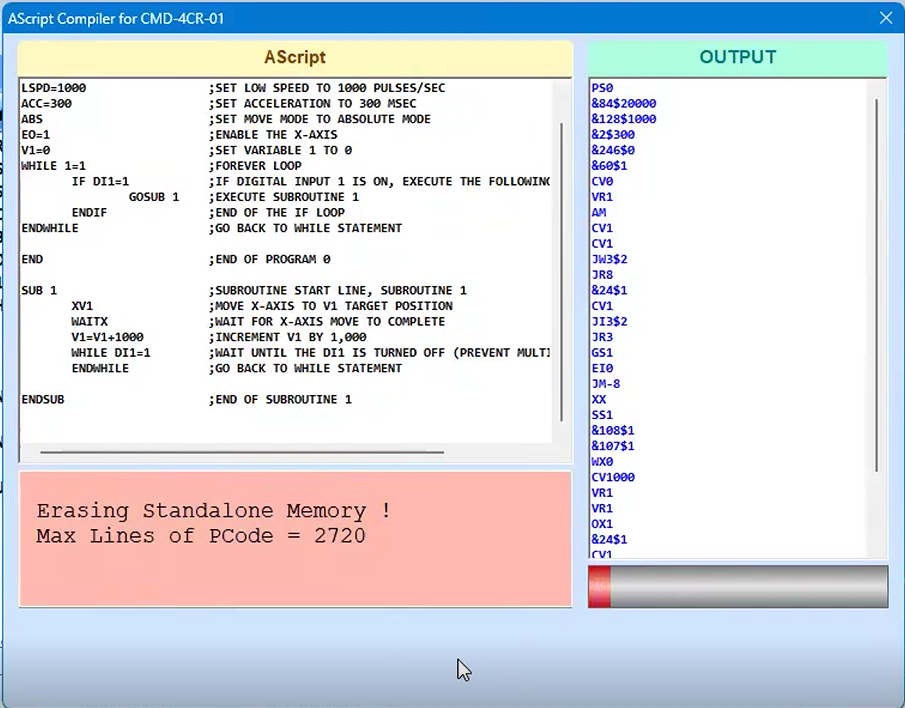The width and height of the screenshot is (905, 708).
Task: Click &60$1 in the output list
Action: [609, 166]
